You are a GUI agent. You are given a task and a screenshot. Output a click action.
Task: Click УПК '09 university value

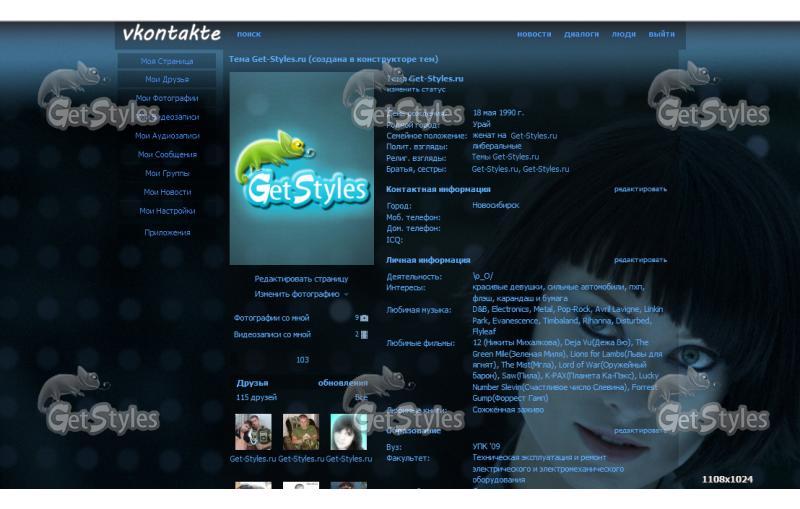(486, 447)
